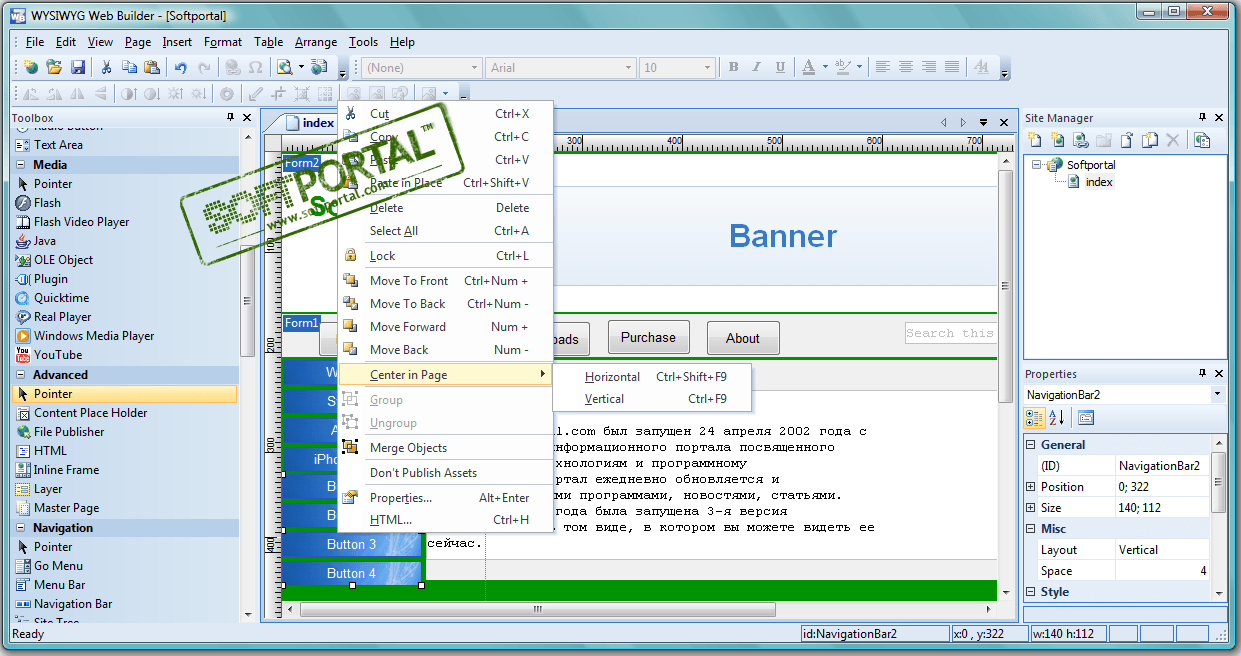This screenshot has height=656, width=1241.
Task: Open the Insert menu
Action: pos(177,42)
